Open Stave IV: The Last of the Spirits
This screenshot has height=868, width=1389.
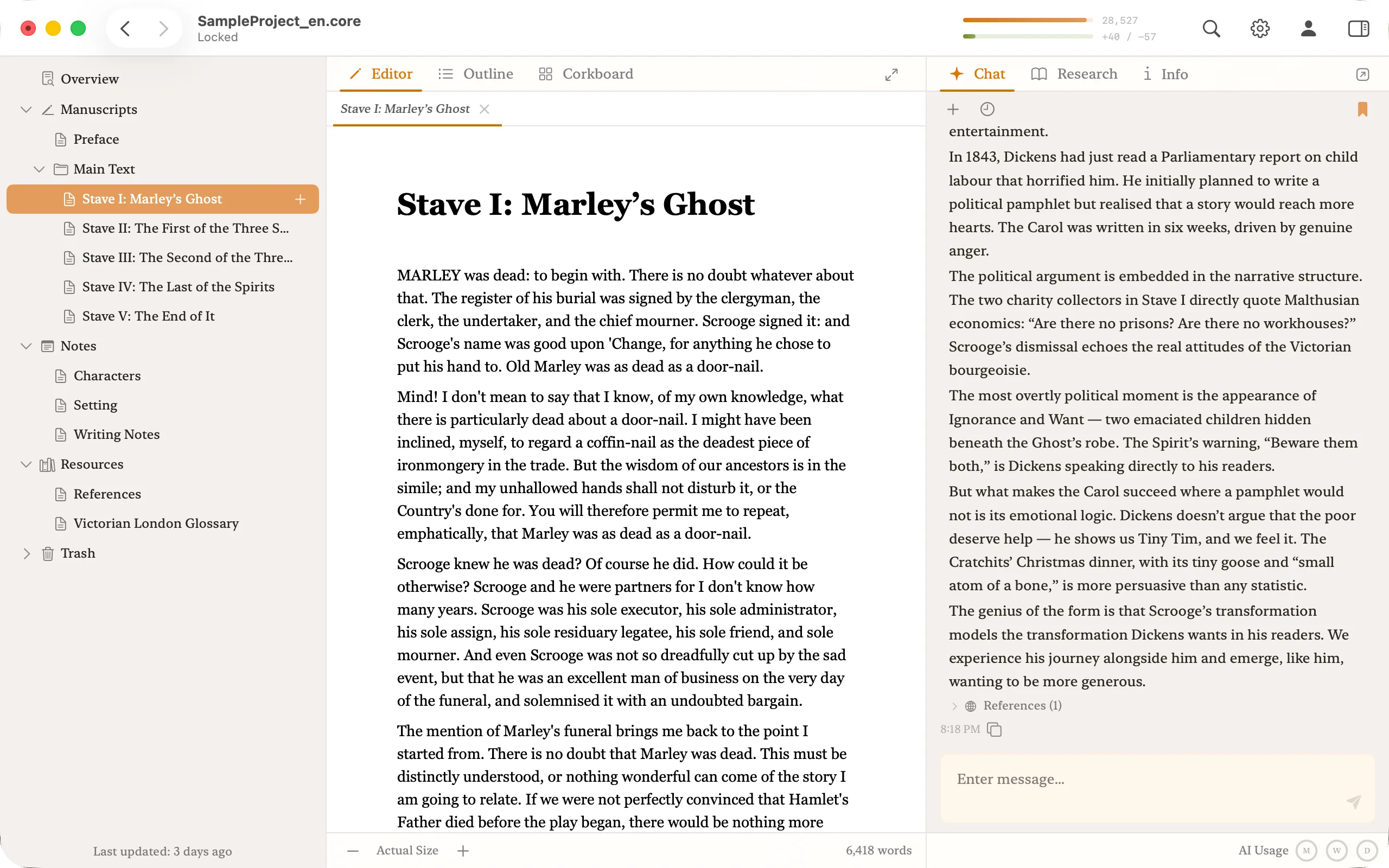point(178,287)
